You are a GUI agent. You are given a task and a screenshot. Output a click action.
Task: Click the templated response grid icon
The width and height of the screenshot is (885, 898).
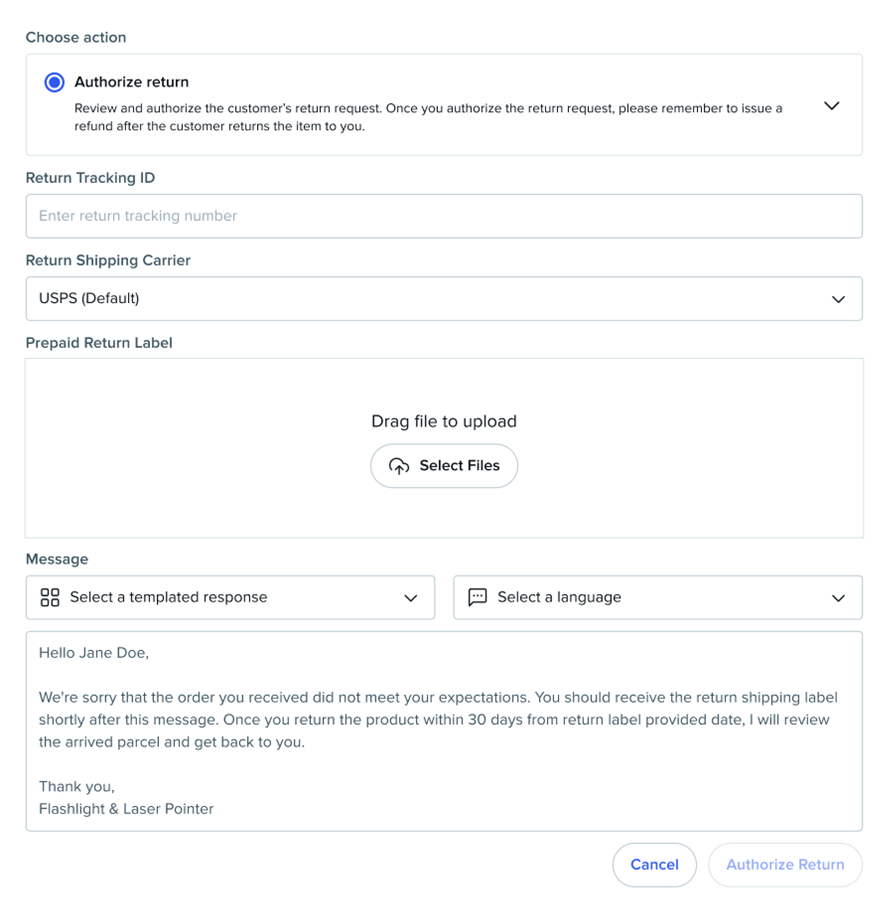(x=50, y=597)
